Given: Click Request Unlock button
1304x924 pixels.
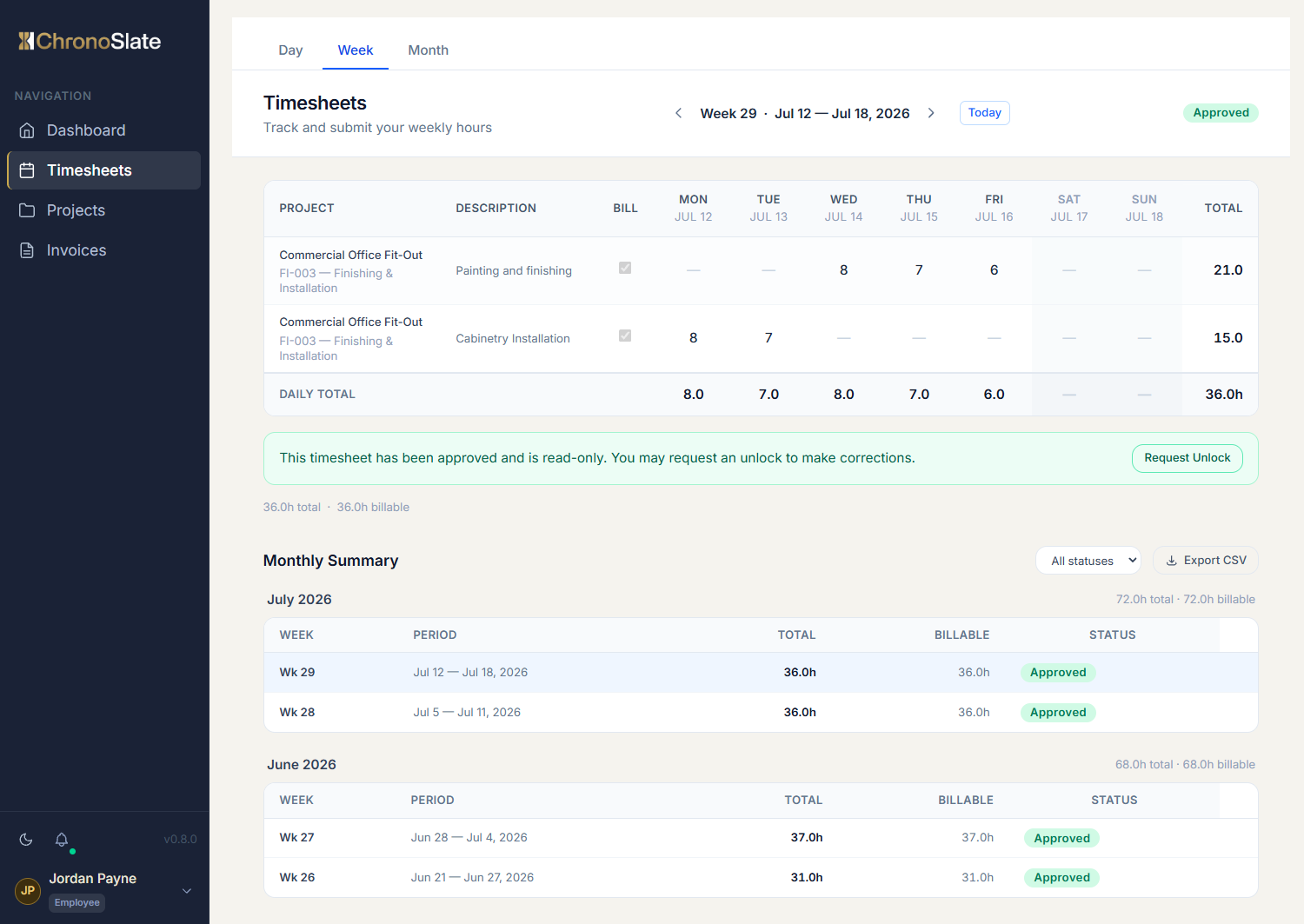Looking at the screenshot, I should coord(1187,458).
